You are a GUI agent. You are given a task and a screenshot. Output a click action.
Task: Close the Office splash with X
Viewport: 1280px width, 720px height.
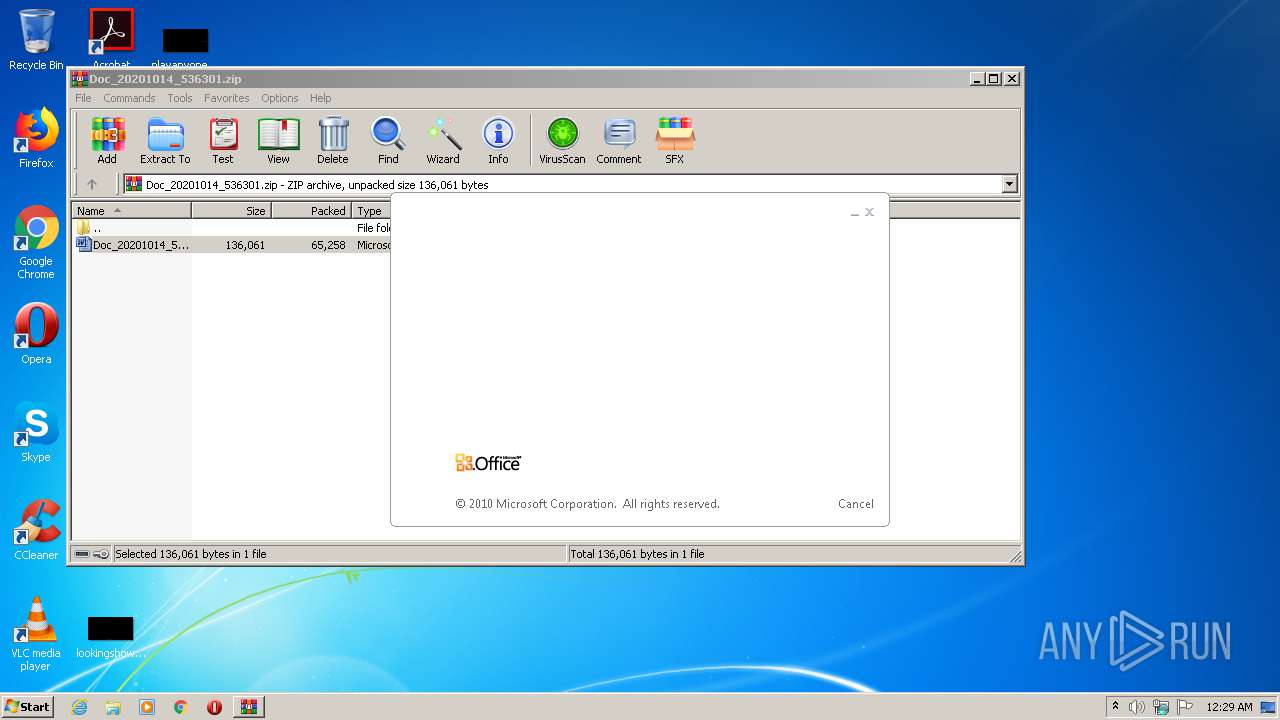tap(869, 212)
